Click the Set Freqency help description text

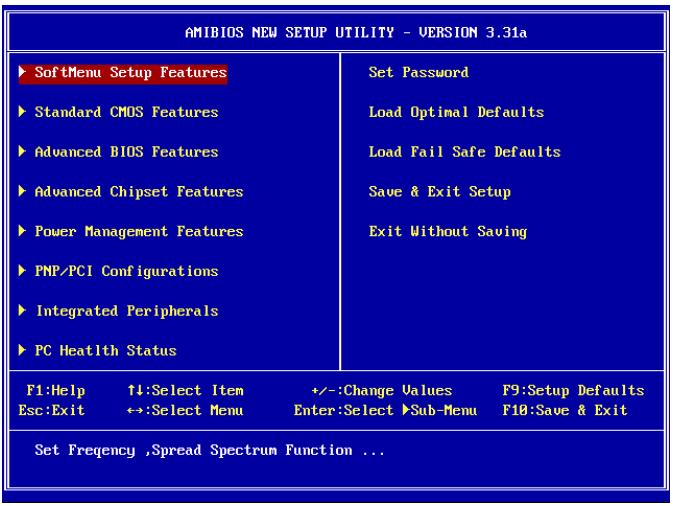(x=209, y=451)
